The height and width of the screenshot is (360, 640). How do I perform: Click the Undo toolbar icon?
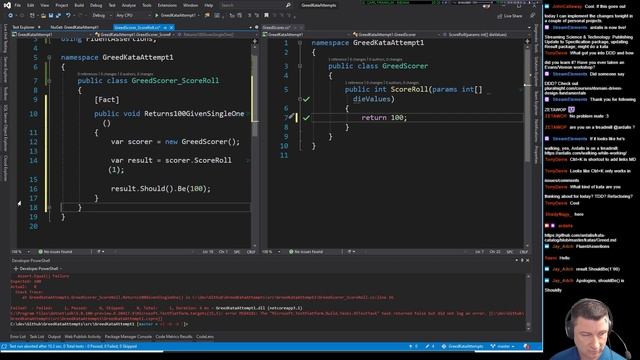(68, 16)
